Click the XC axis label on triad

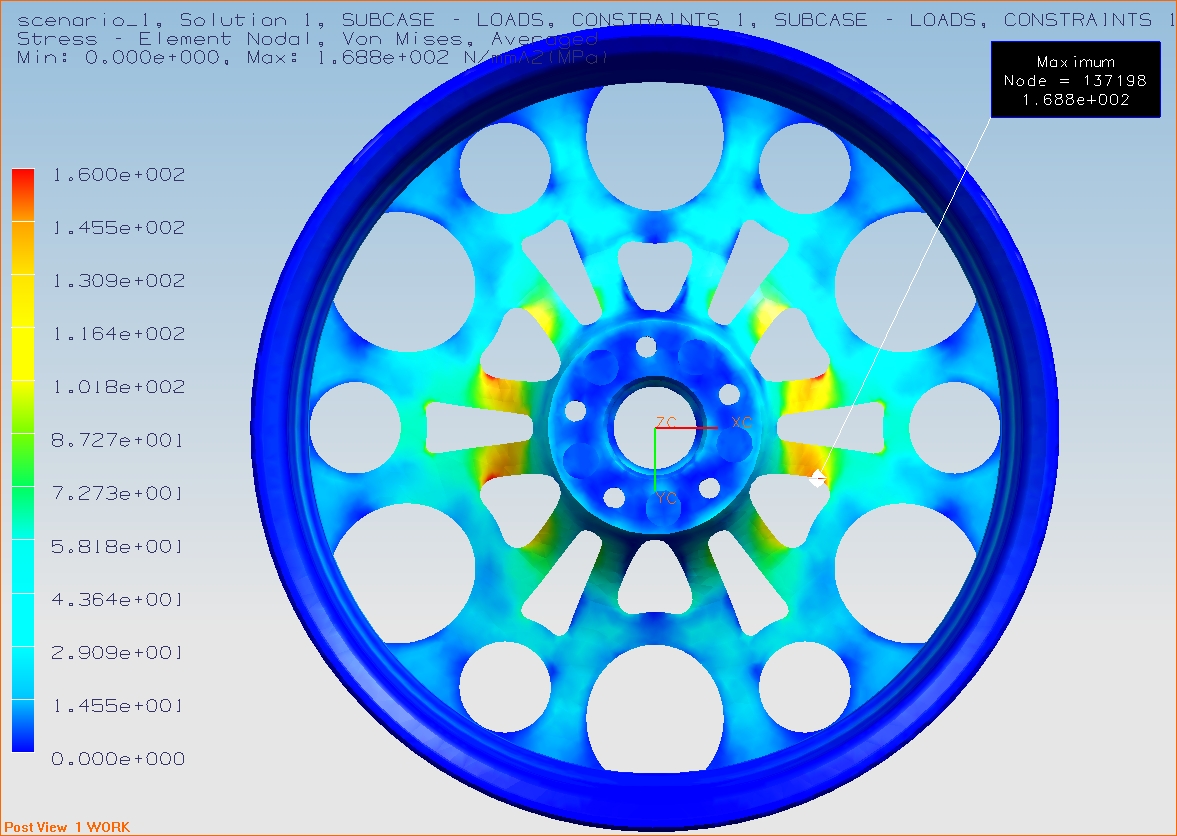click(741, 422)
